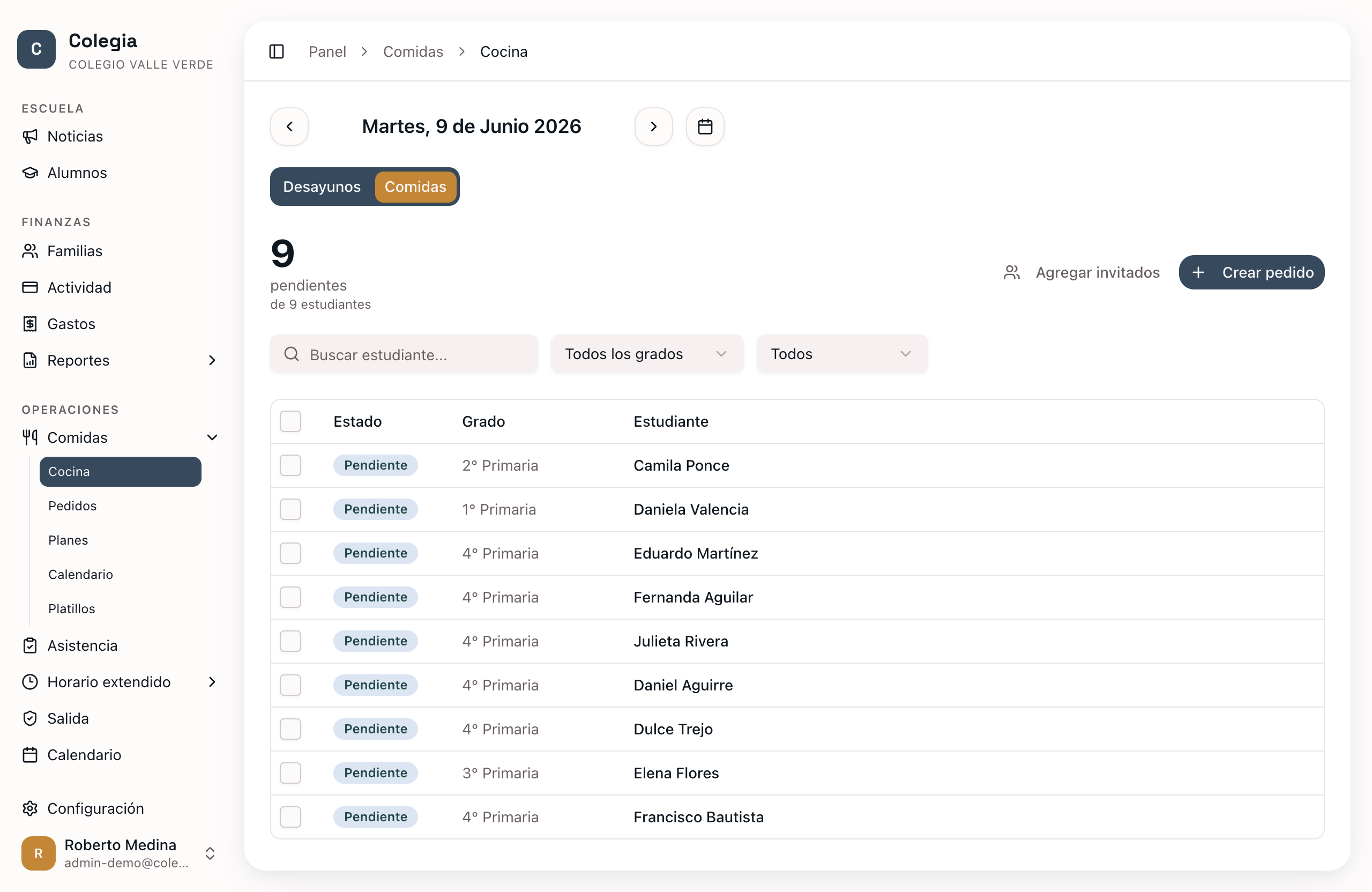
Task: Expand Horario extendido submenu chevron
Action: point(212,681)
